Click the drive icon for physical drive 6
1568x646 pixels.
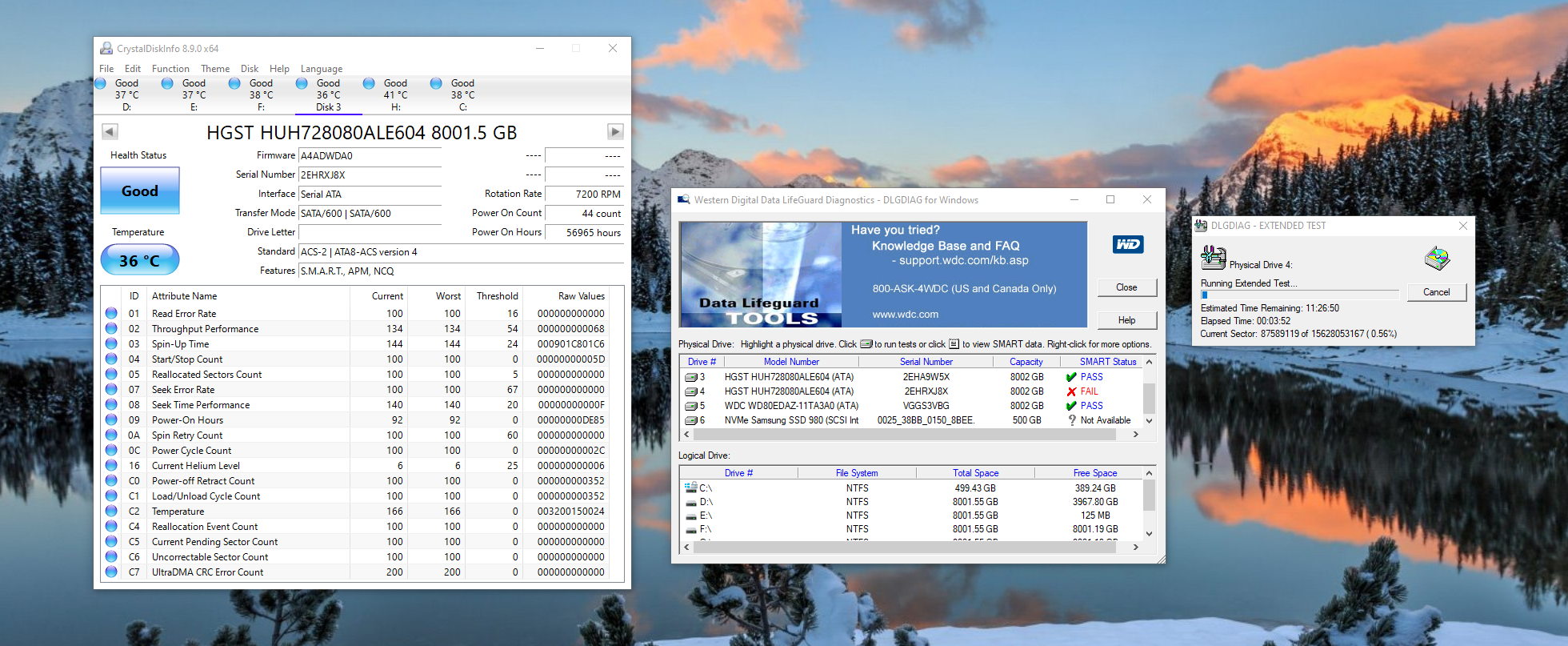tap(691, 420)
